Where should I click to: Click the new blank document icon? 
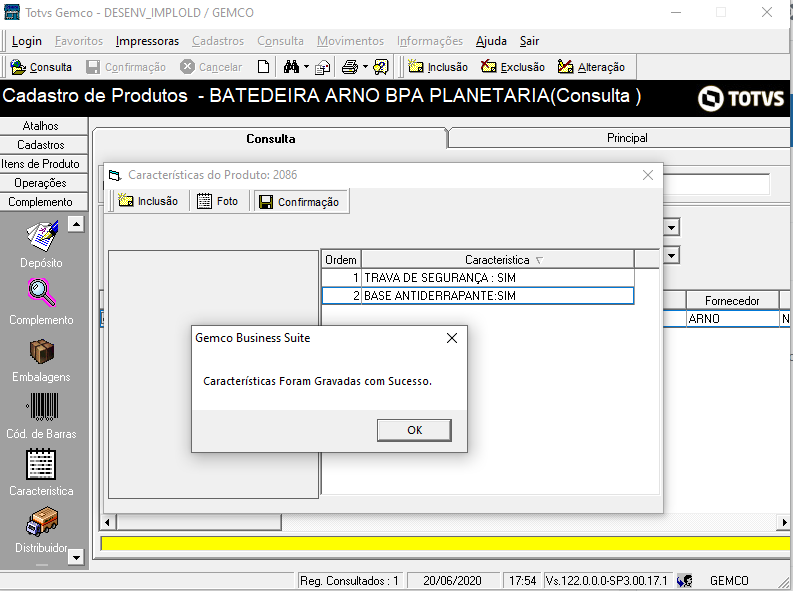[x=263, y=67]
